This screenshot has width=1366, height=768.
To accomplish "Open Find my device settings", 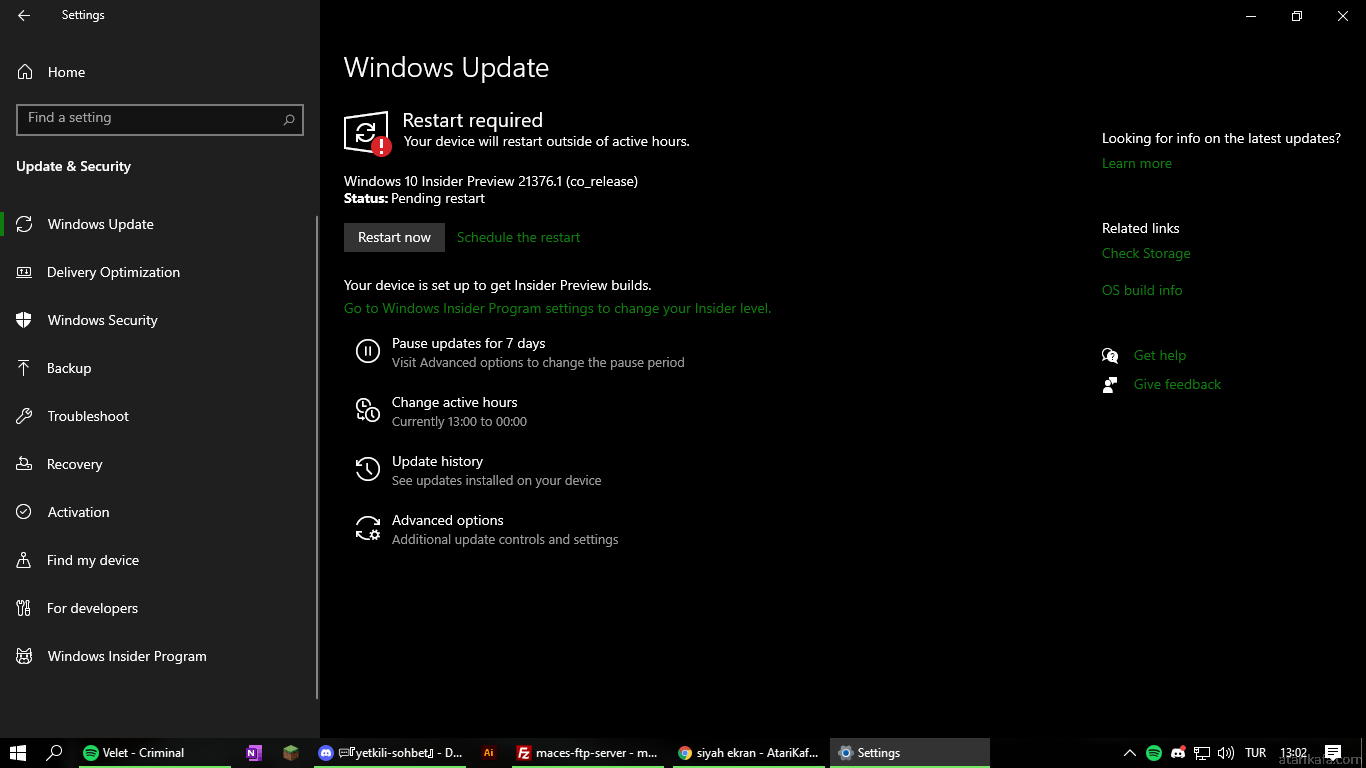I will [160, 560].
